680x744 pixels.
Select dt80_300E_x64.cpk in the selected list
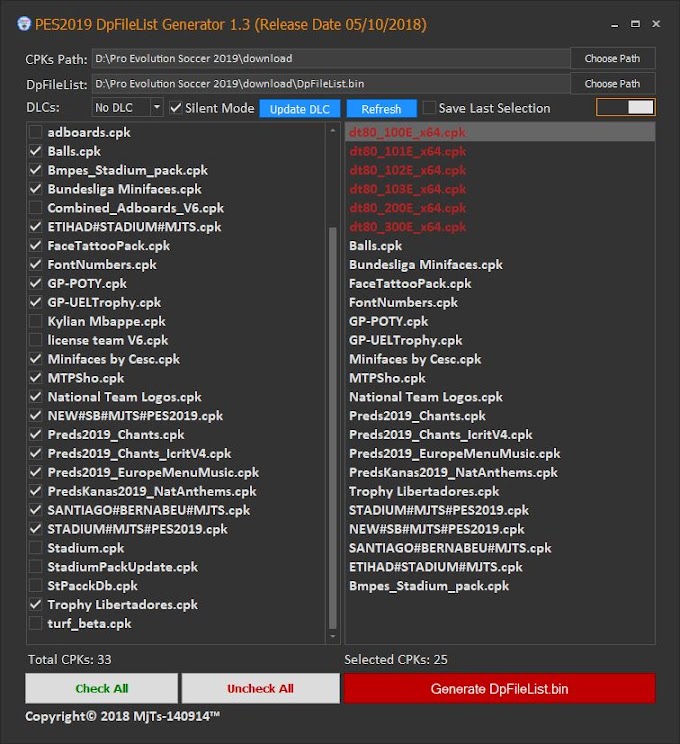coord(500,226)
